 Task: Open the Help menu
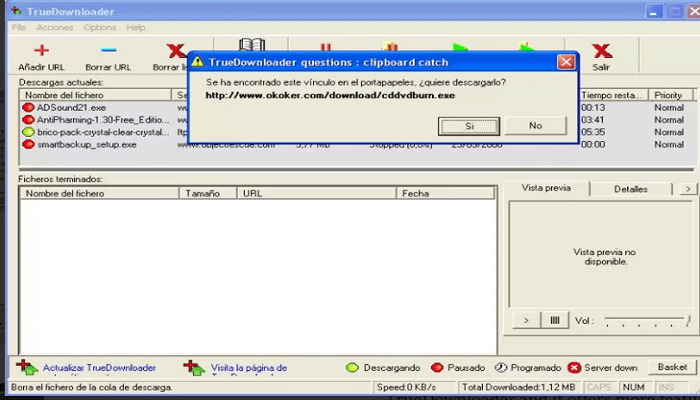point(136,28)
